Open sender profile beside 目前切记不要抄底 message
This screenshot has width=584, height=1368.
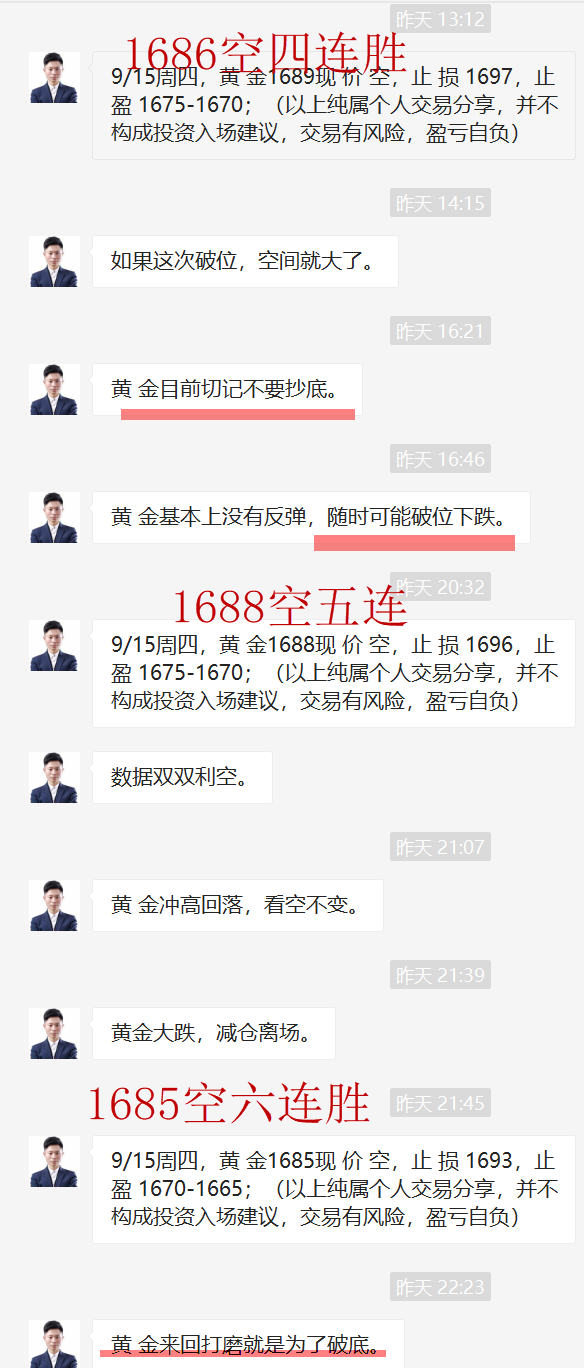(x=54, y=389)
